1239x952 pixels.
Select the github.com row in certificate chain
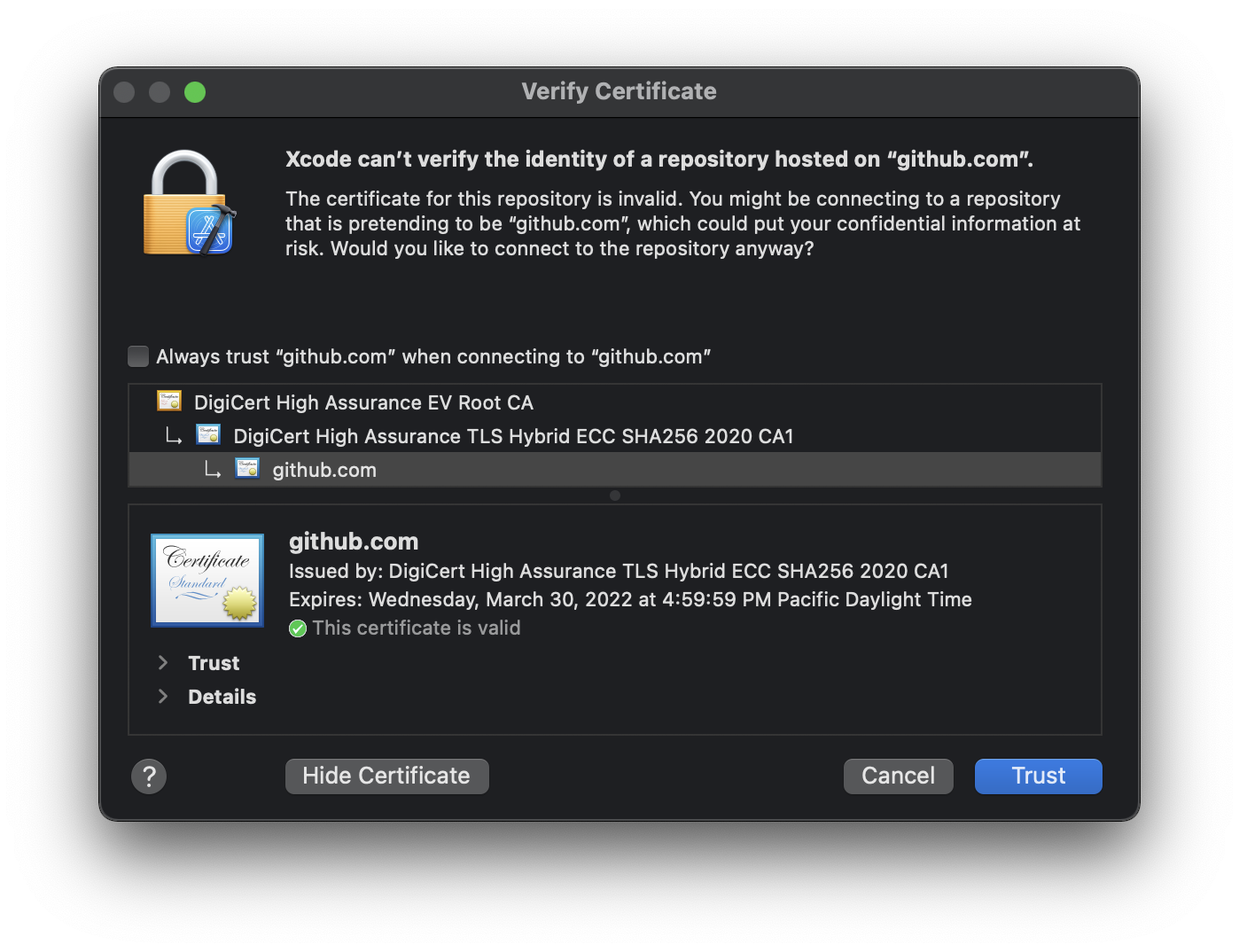coord(324,470)
